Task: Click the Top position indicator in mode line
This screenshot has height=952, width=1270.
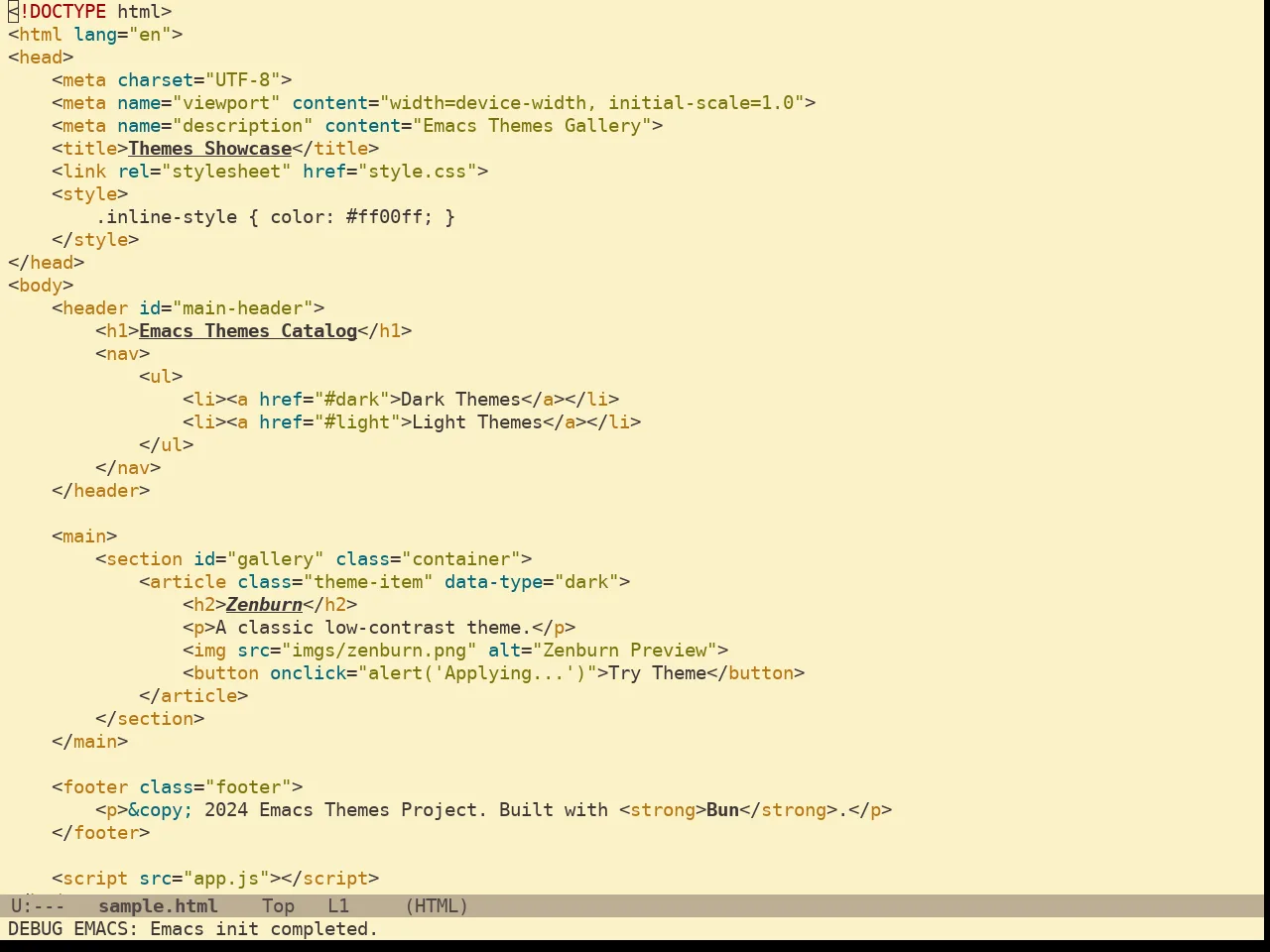Action: (x=278, y=905)
